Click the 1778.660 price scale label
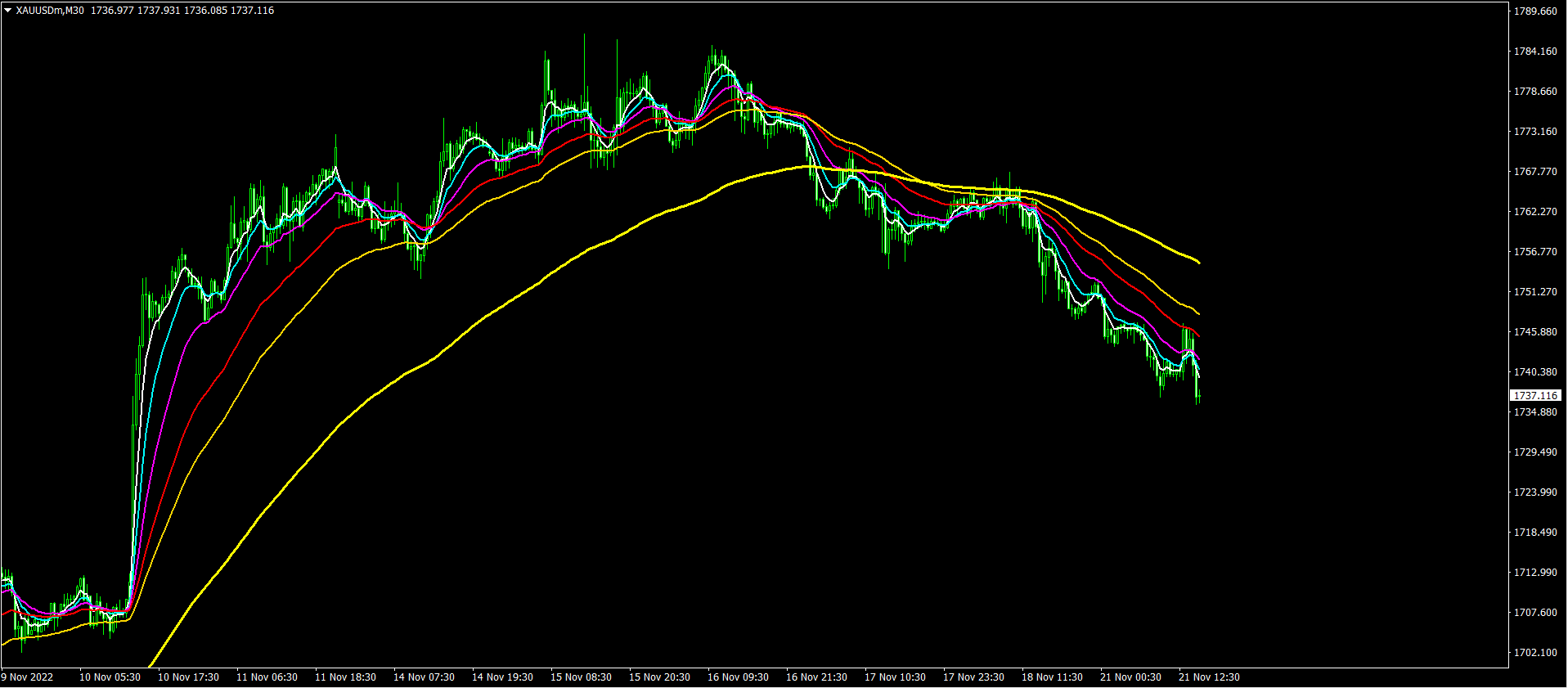1568x688 pixels. [1535, 92]
